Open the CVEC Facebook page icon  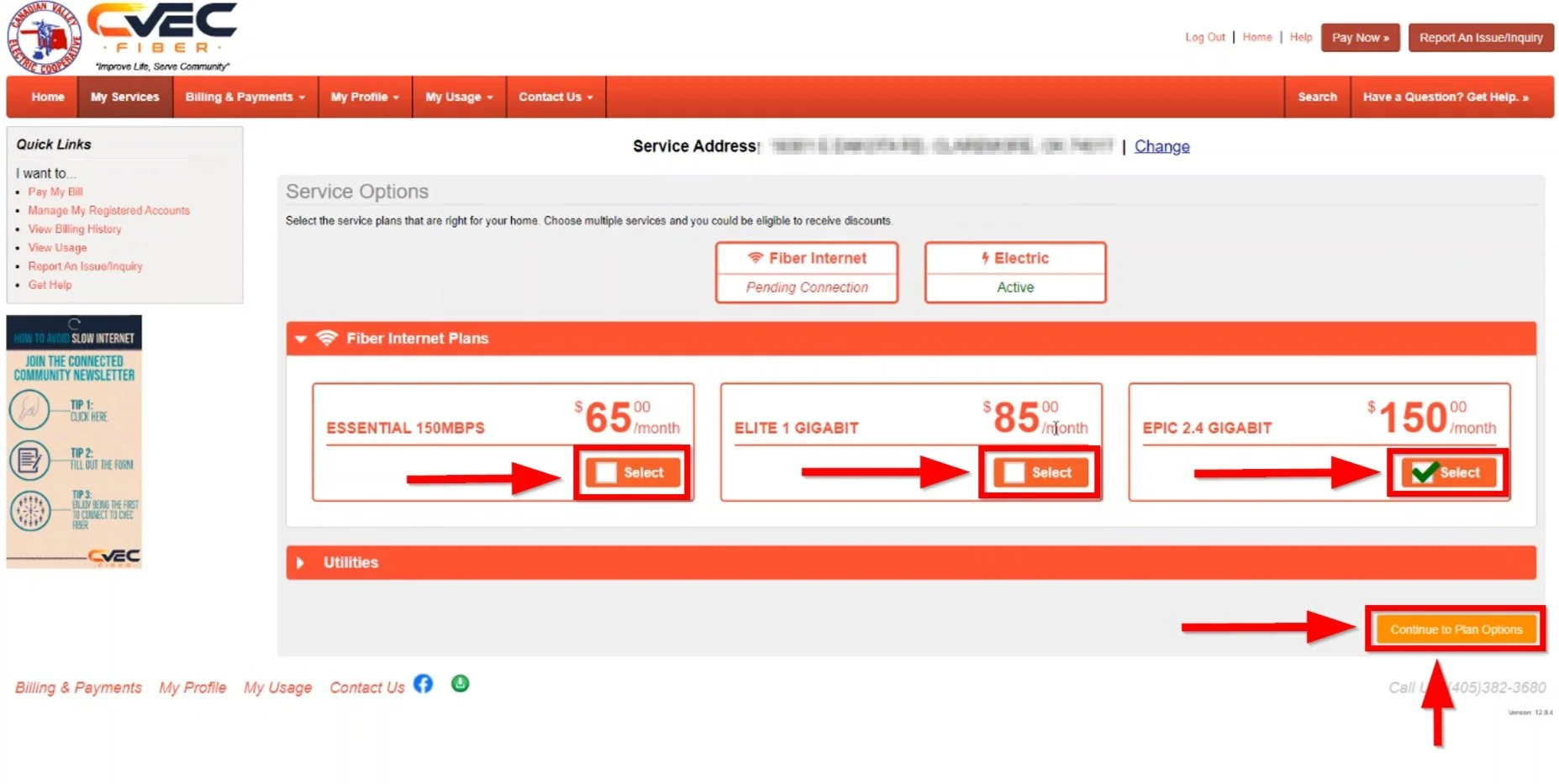(423, 685)
